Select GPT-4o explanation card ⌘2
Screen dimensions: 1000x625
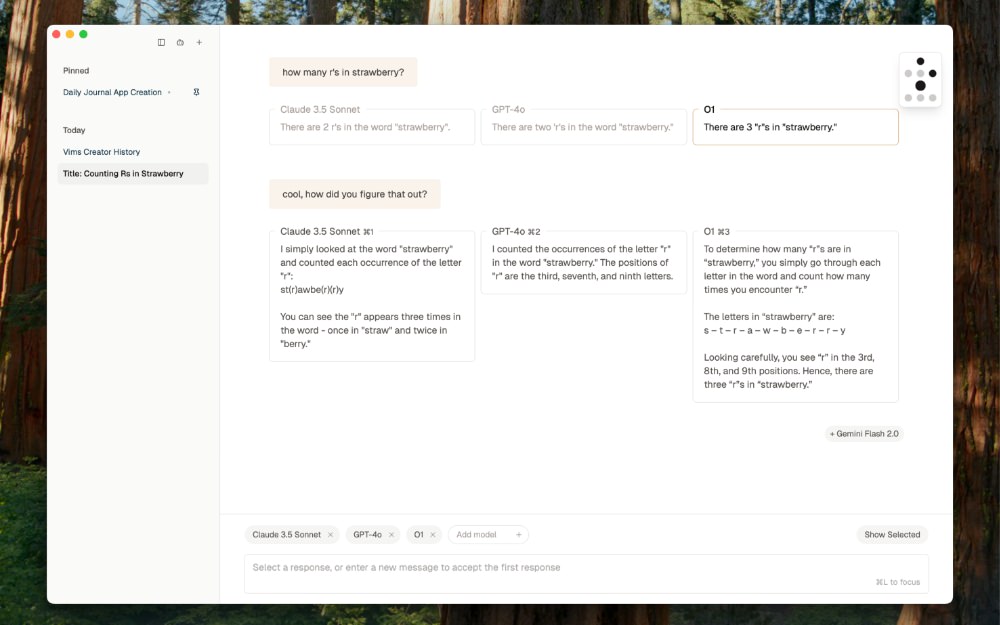pyautogui.click(x=584, y=262)
